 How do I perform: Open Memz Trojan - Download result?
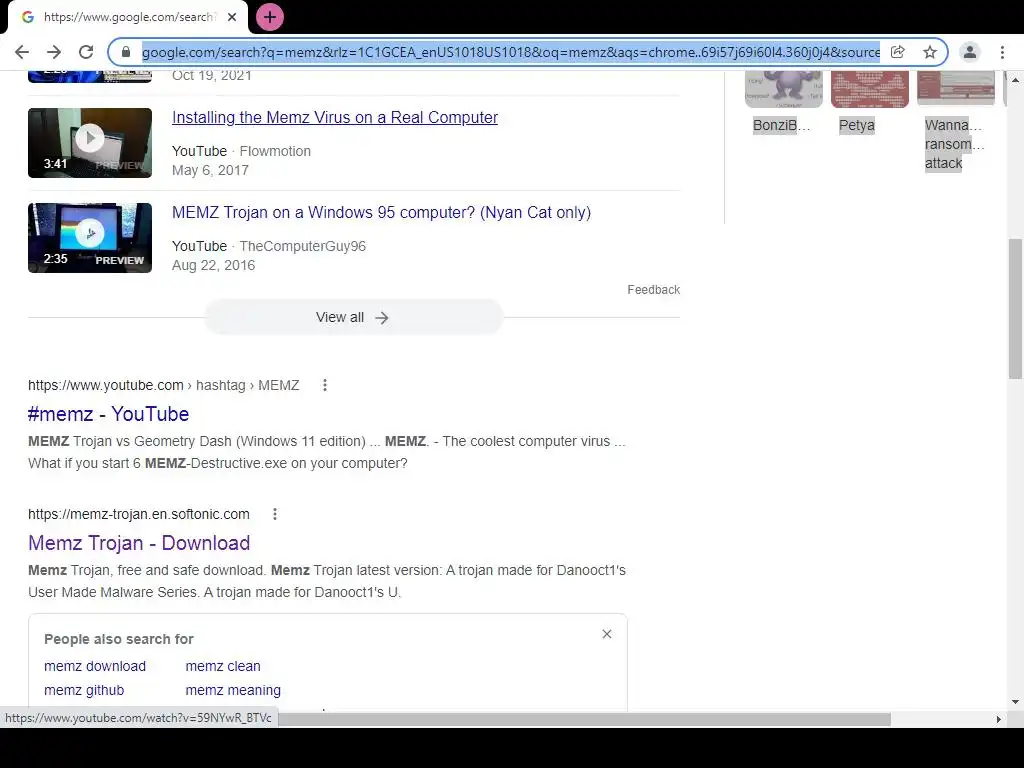click(139, 543)
